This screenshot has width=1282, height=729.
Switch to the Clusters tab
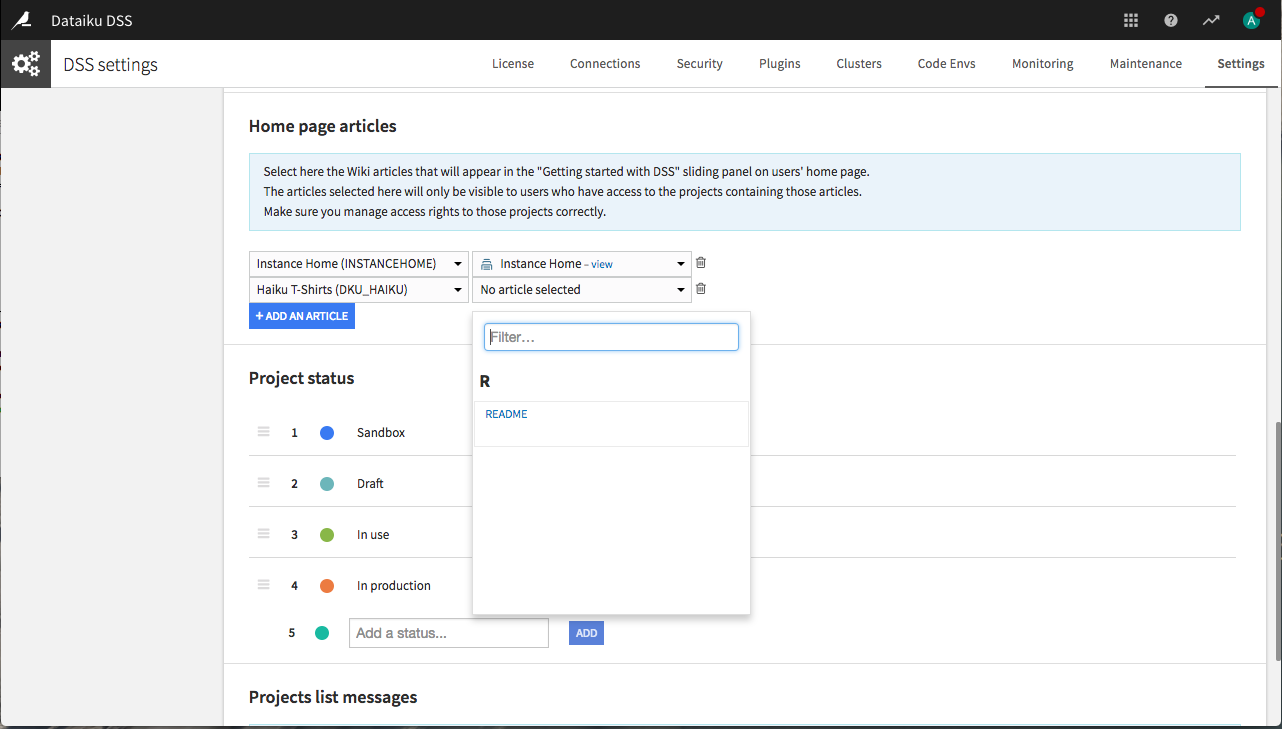(x=859, y=63)
